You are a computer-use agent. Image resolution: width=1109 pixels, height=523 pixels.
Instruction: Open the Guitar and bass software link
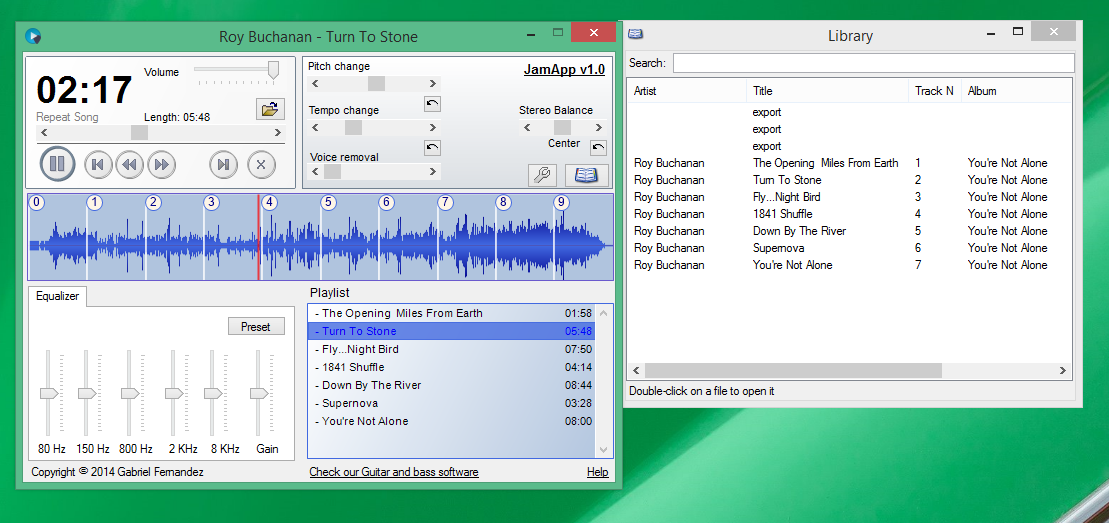coord(393,472)
